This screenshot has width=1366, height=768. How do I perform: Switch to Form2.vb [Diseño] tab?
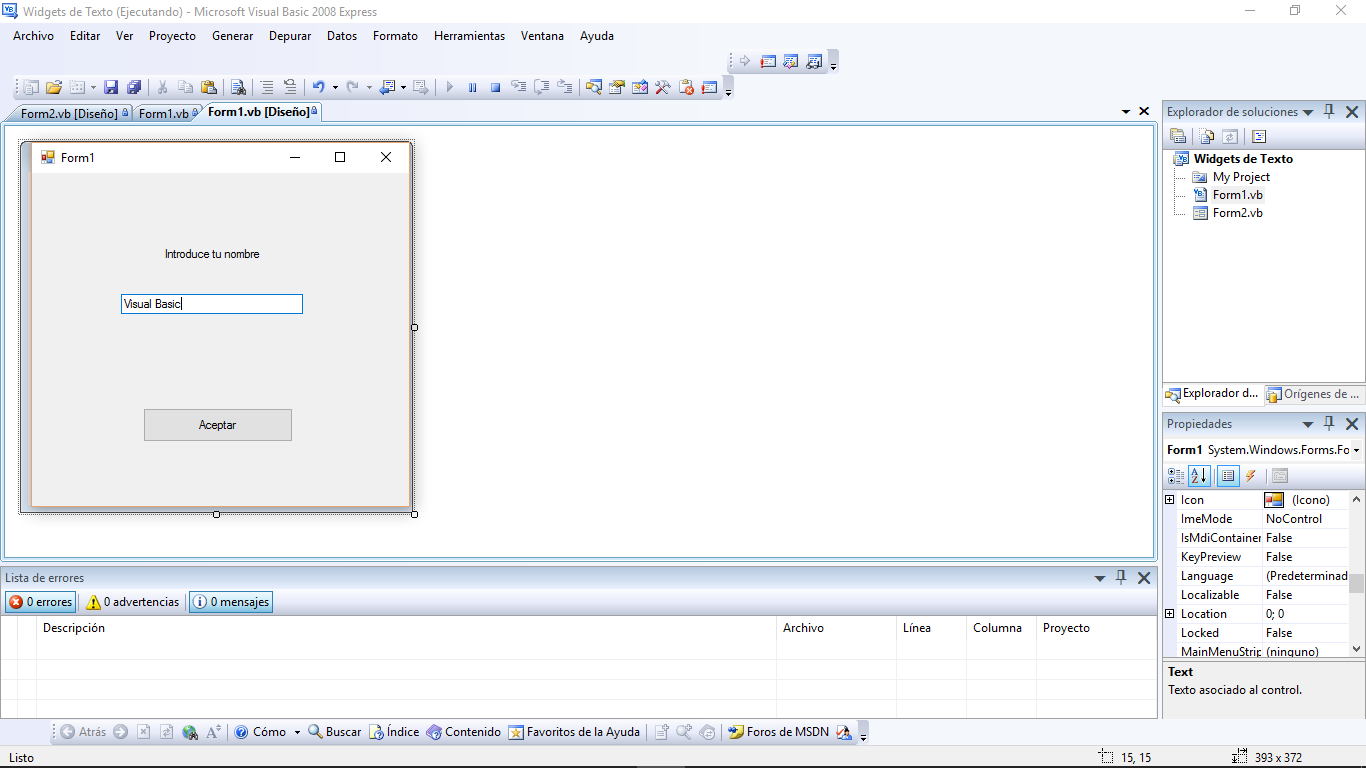click(x=69, y=113)
